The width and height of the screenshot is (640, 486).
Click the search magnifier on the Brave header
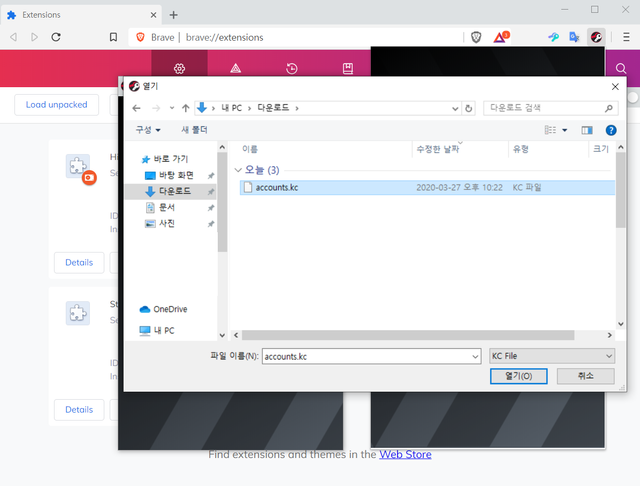click(621, 68)
